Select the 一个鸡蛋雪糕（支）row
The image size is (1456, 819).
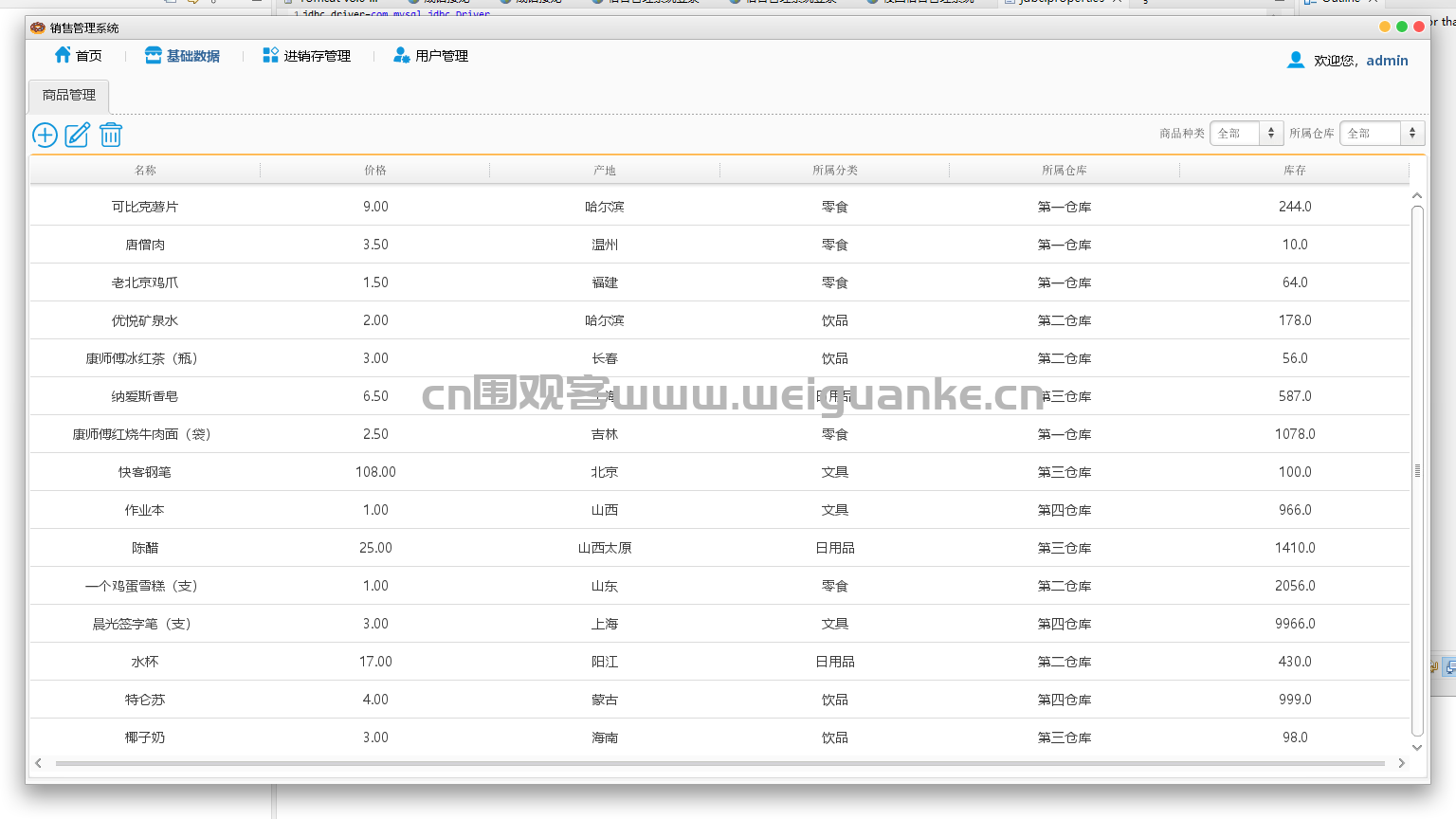(x=719, y=586)
